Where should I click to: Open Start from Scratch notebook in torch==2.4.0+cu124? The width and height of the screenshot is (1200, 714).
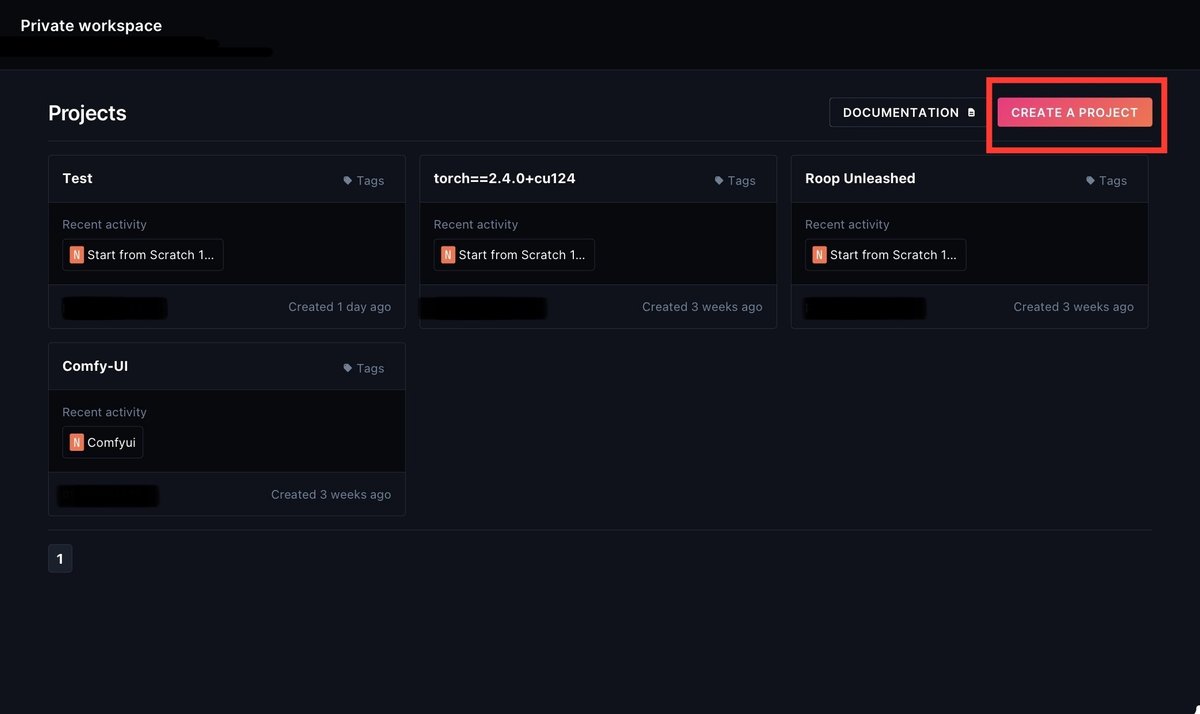point(514,255)
